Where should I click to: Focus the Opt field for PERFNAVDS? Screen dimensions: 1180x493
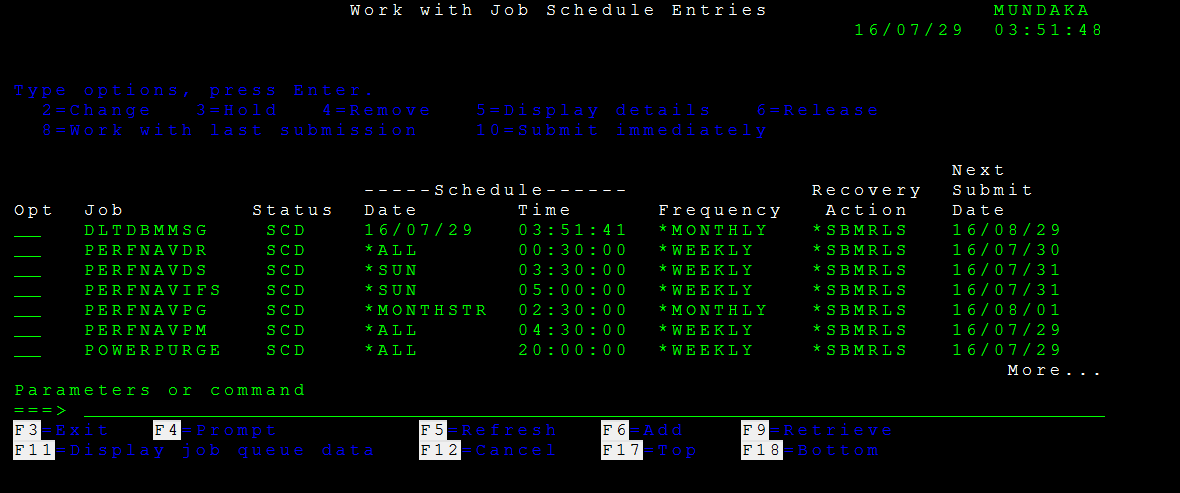point(28,271)
